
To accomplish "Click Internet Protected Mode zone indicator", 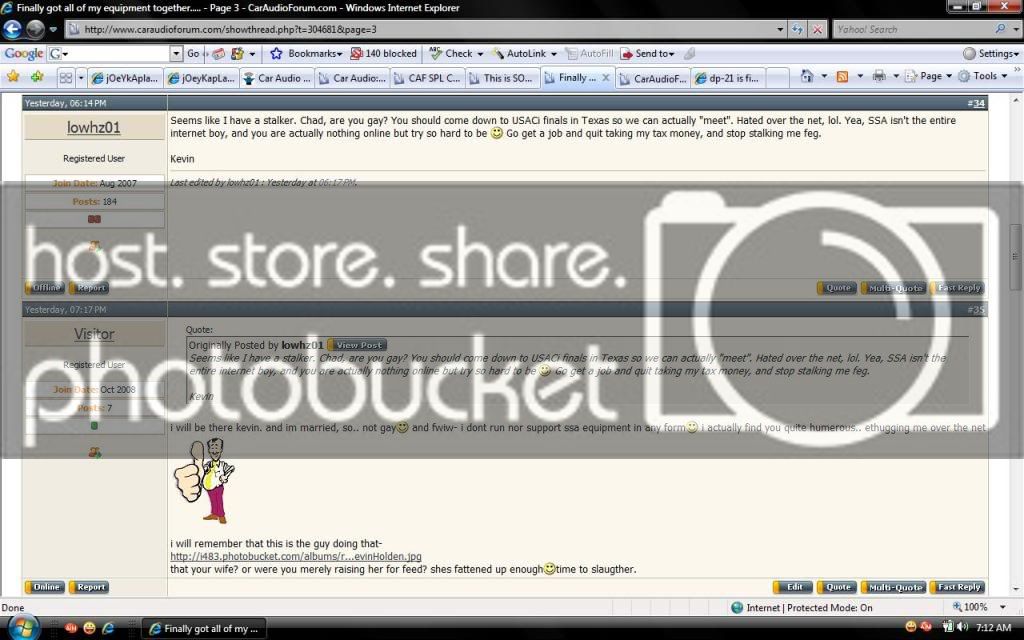I will tap(802, 607).
